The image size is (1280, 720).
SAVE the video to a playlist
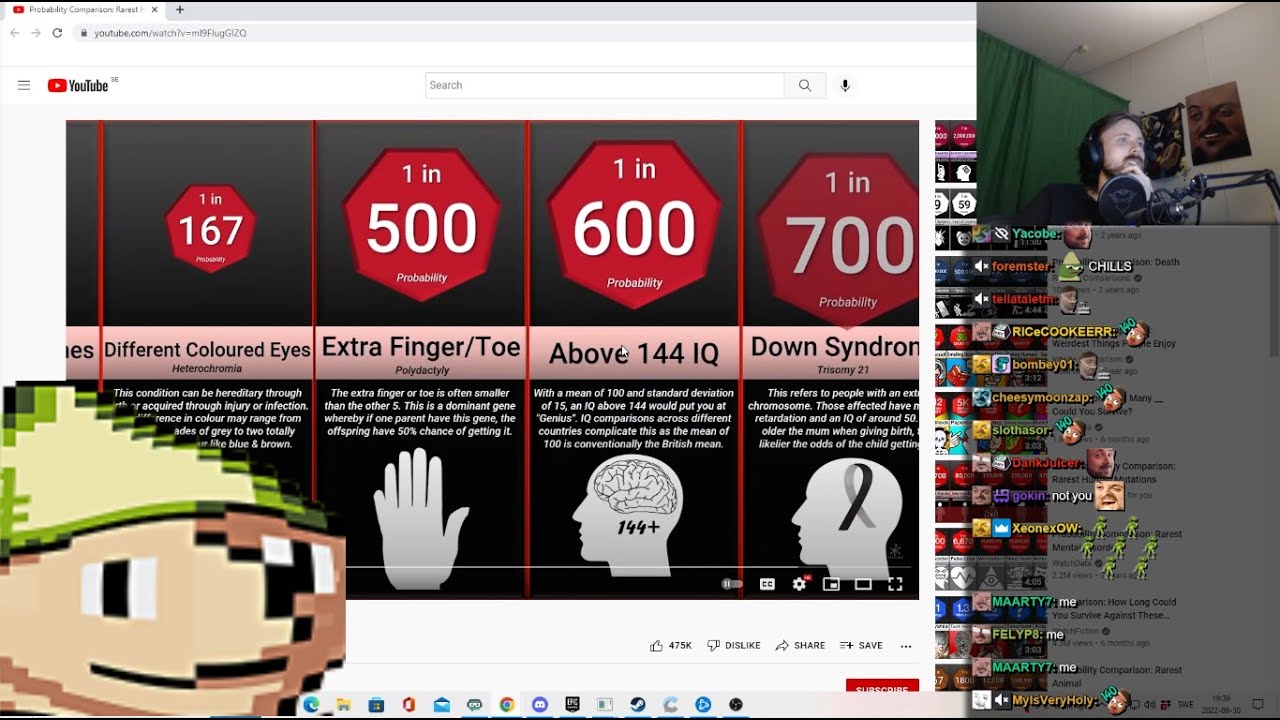point(861,646)
